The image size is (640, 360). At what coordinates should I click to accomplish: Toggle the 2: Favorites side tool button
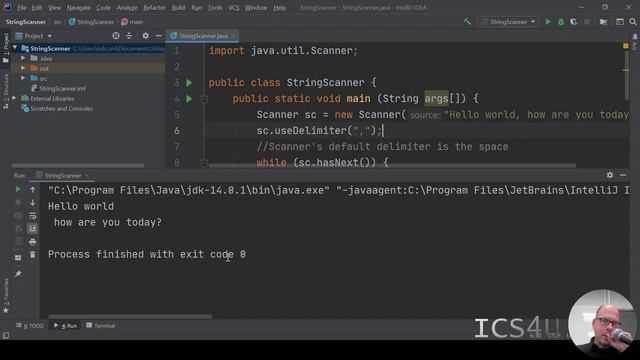coord(6,296)
